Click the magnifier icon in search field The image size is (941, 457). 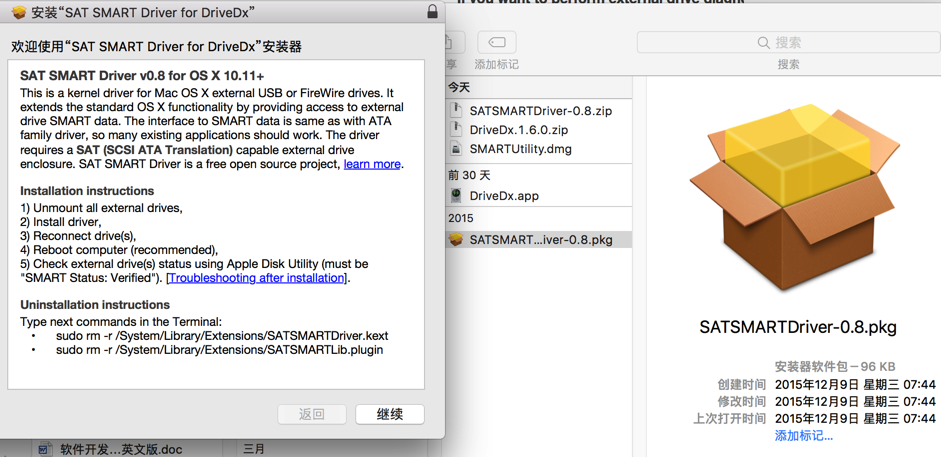(764, 43)
